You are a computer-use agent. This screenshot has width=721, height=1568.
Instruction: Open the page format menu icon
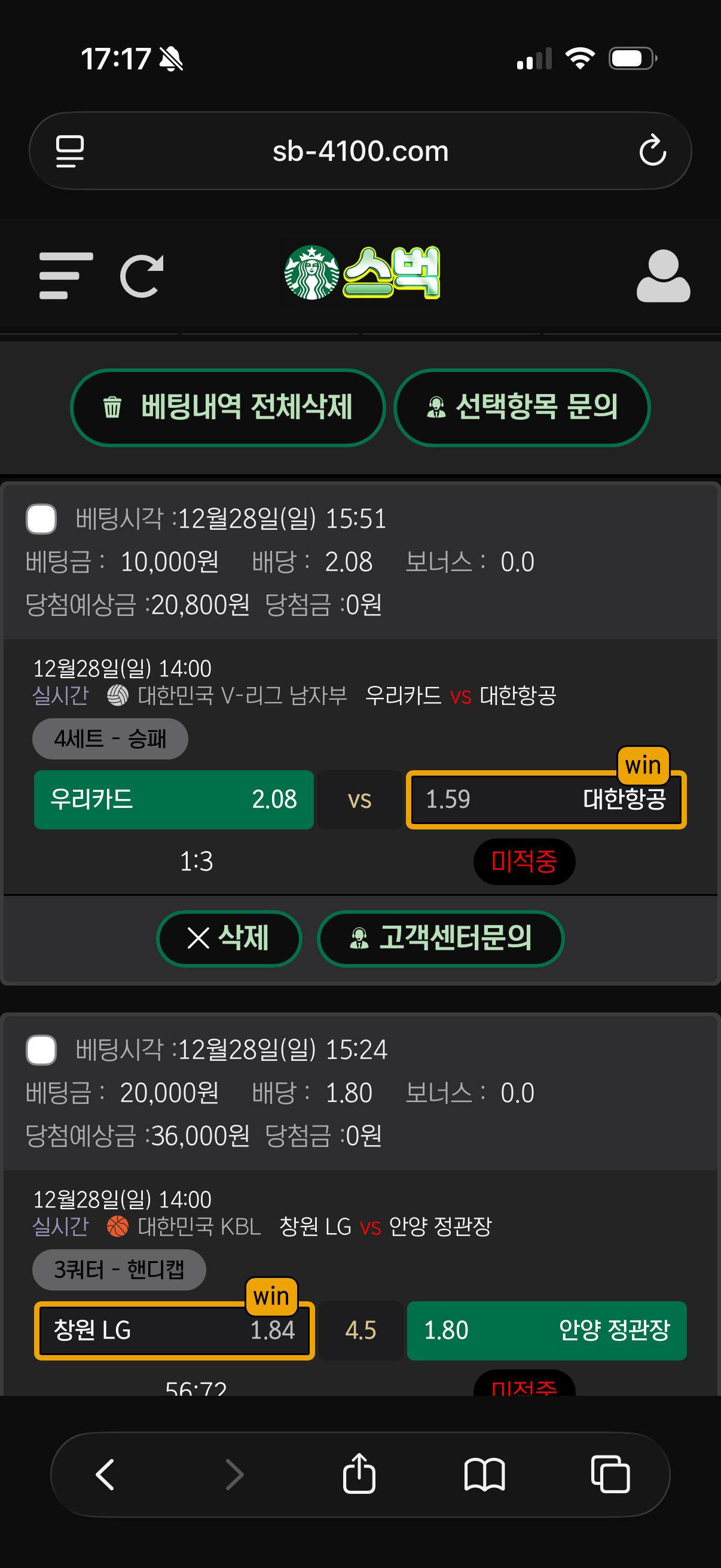tap(69, 150)
